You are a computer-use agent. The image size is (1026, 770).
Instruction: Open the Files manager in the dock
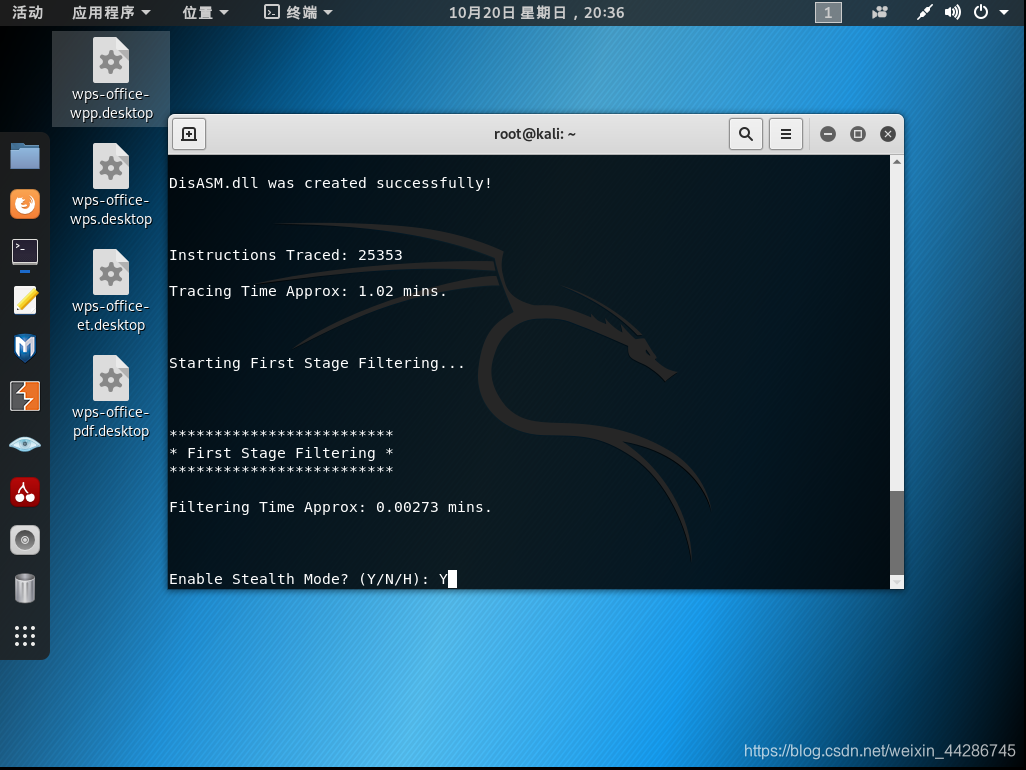[24, 156]
